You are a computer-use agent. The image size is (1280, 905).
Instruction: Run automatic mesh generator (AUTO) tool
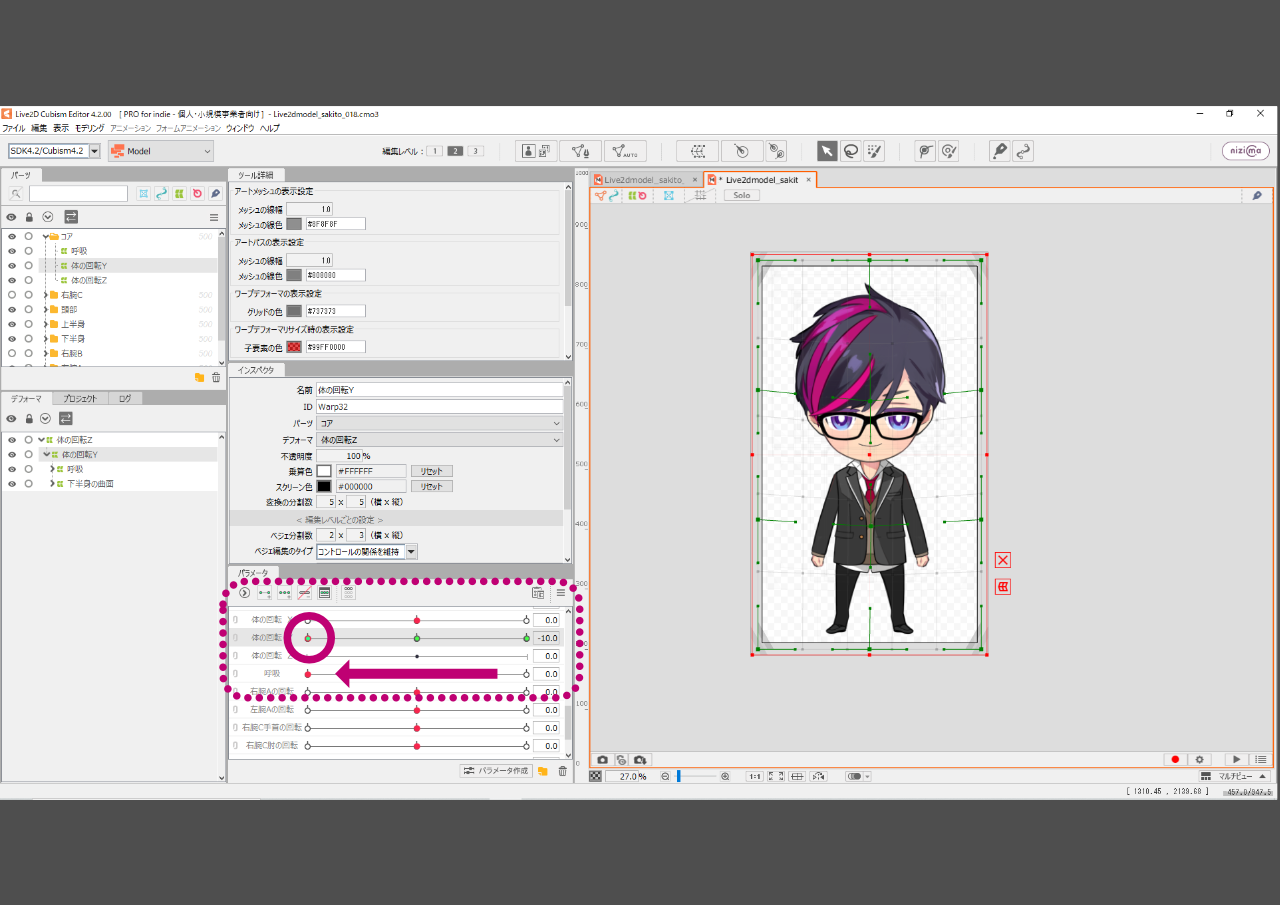[x=625, y=151]
